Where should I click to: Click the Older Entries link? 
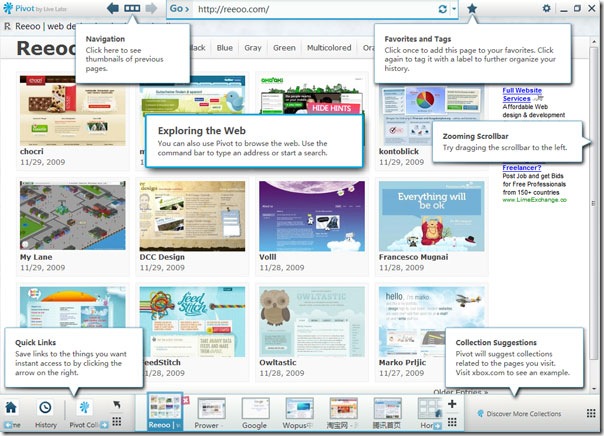click(460, 392)
